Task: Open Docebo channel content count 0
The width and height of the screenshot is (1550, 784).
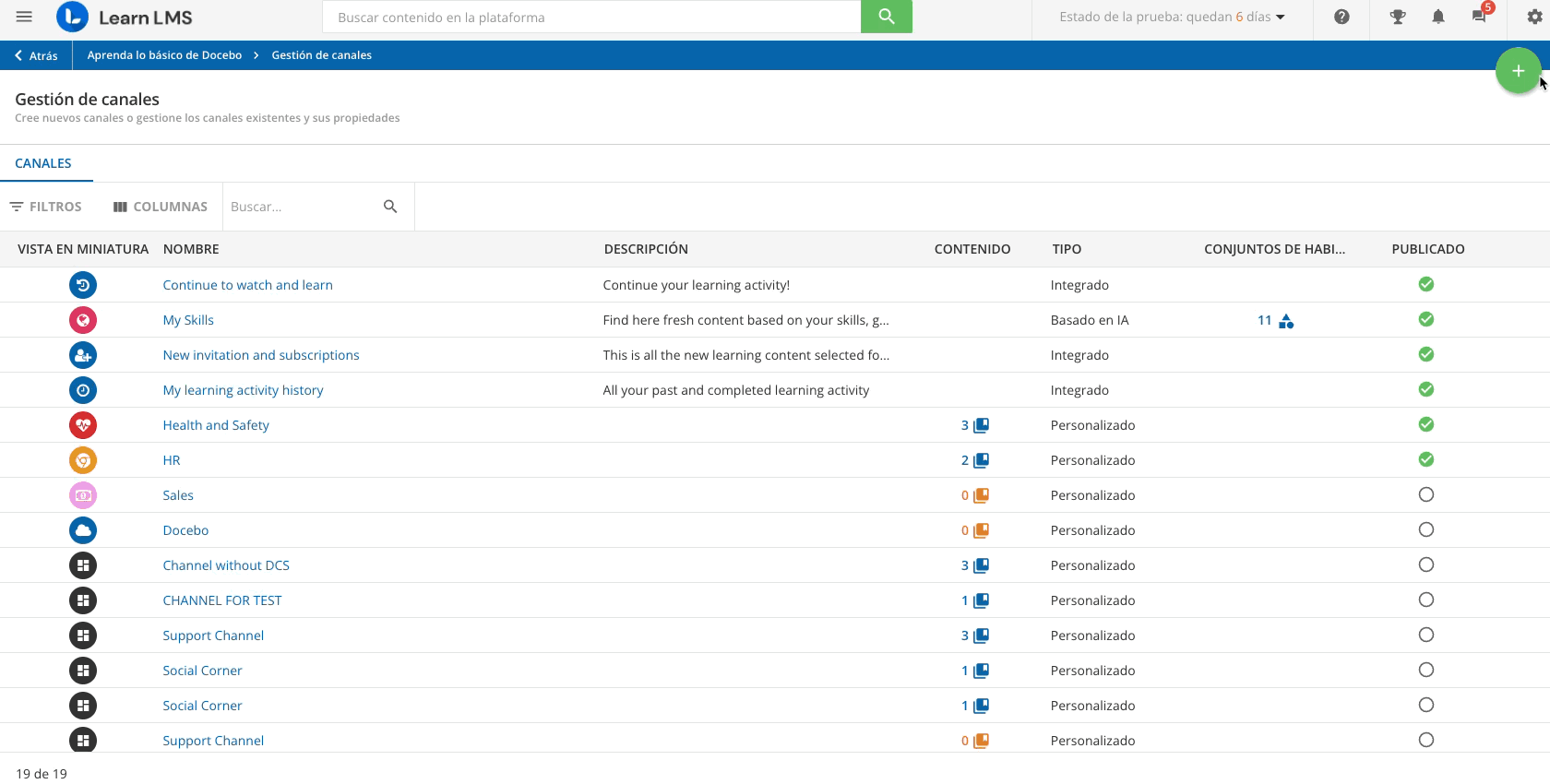Action: coord(974,530)
